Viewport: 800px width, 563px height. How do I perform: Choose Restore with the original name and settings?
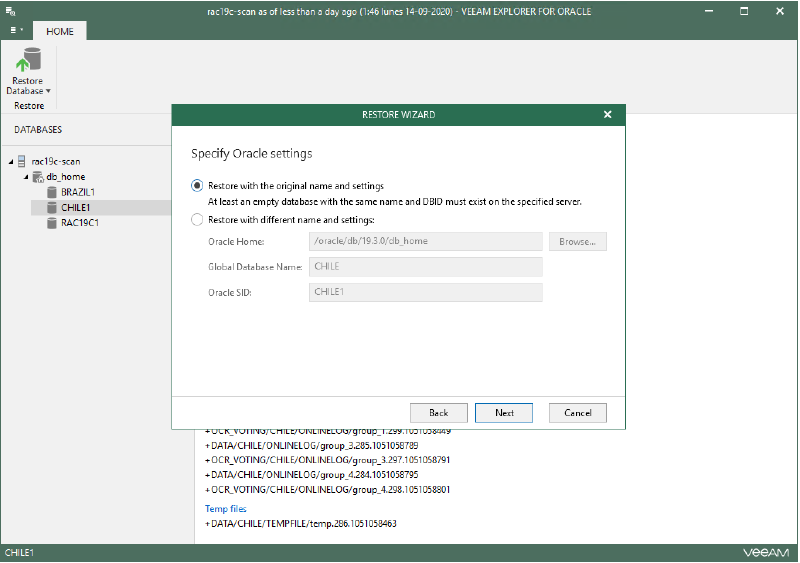click(x=197, y=186)
